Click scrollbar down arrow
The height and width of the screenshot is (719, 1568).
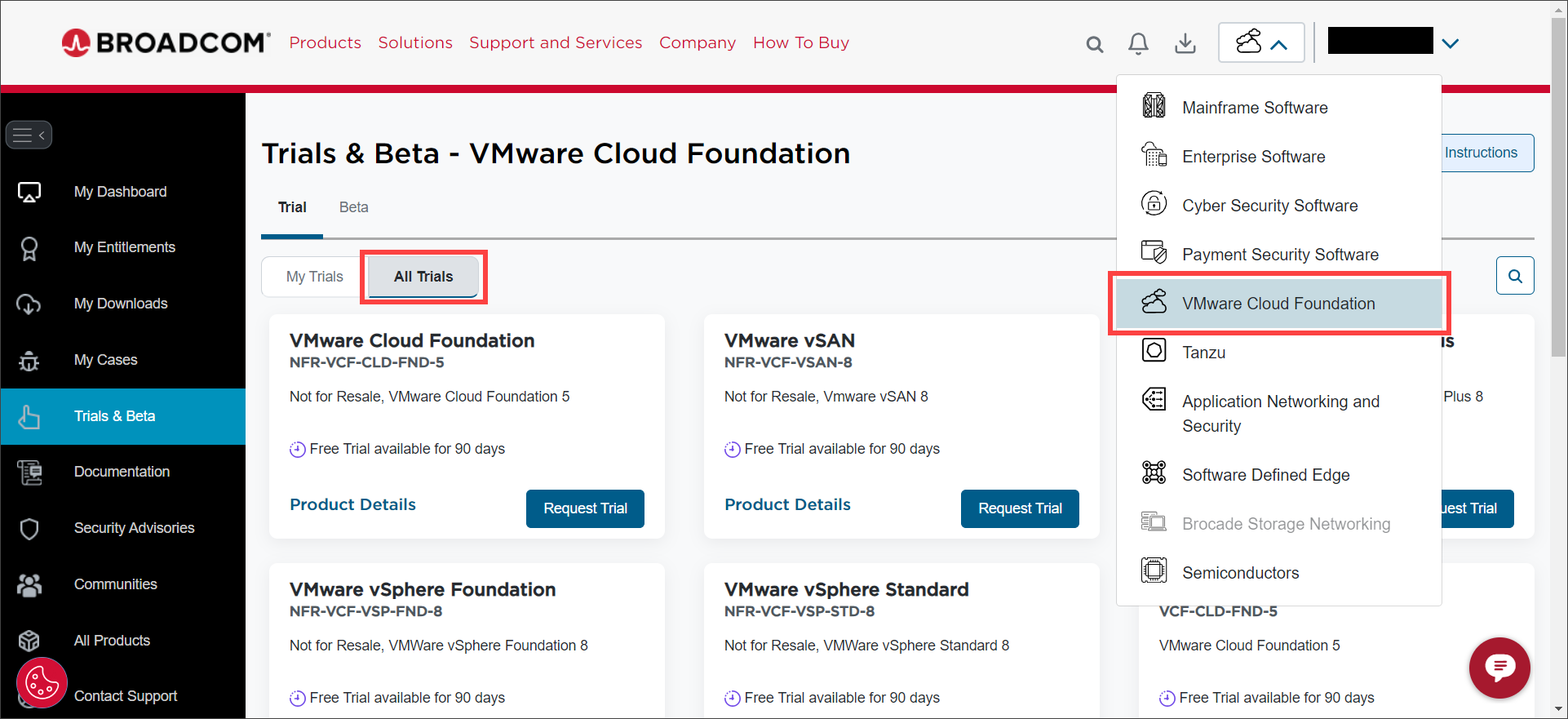[1558, 709]
